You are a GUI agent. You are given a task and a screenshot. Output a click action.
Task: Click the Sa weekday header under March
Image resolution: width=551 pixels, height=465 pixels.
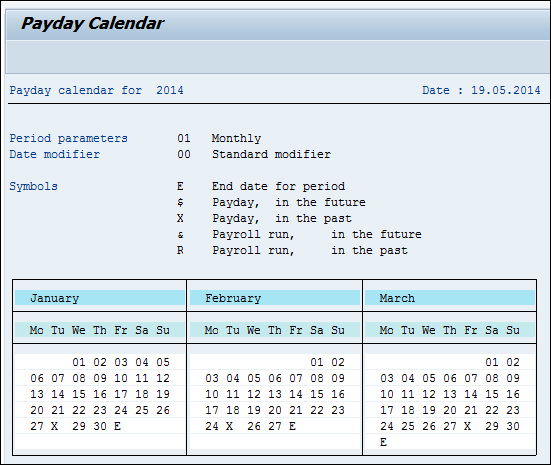[x=492, y=330]
